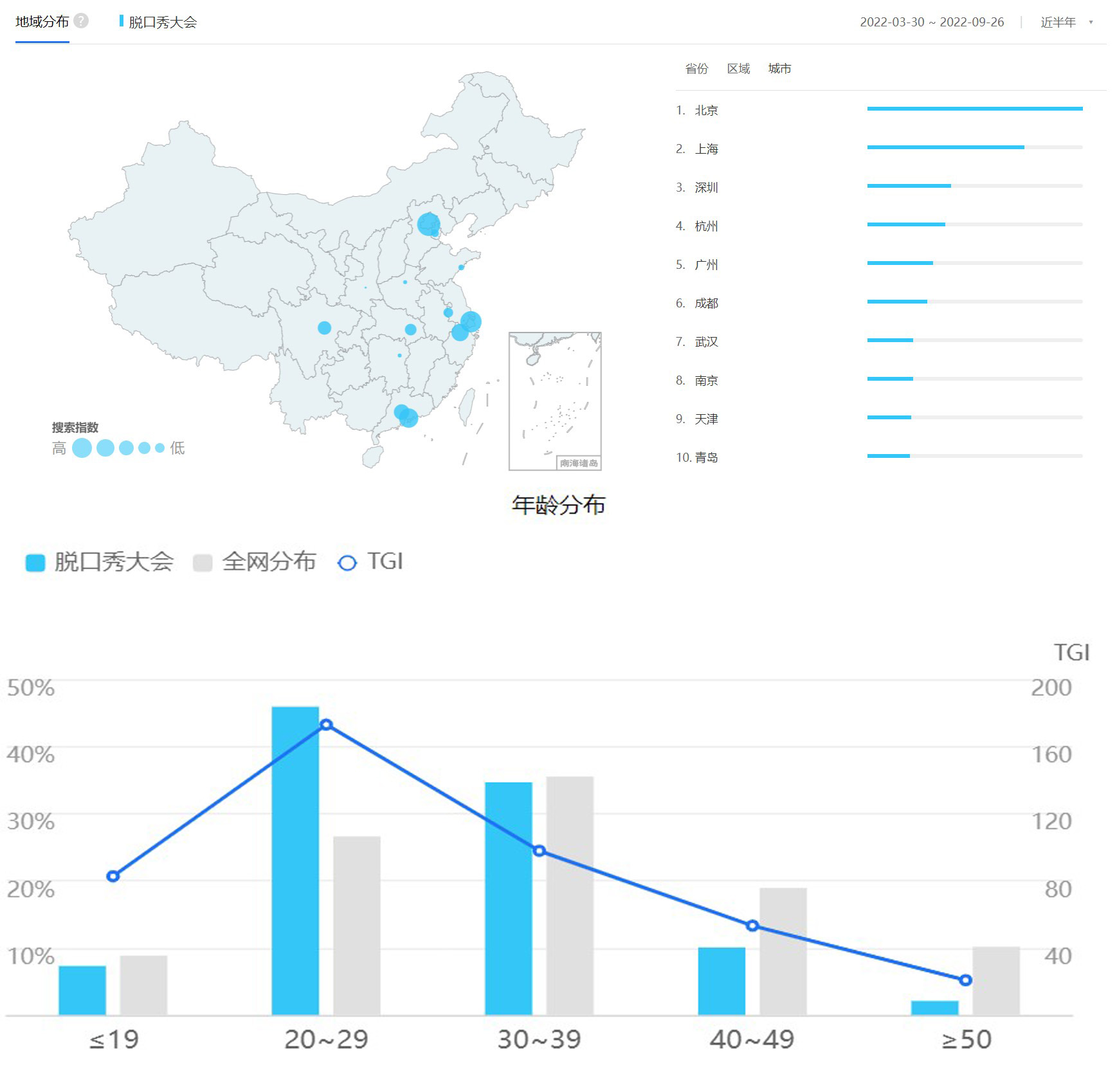Switch to the 区域 tab
Screen dimensions: 1117x1092
click(x=738, y=69)
